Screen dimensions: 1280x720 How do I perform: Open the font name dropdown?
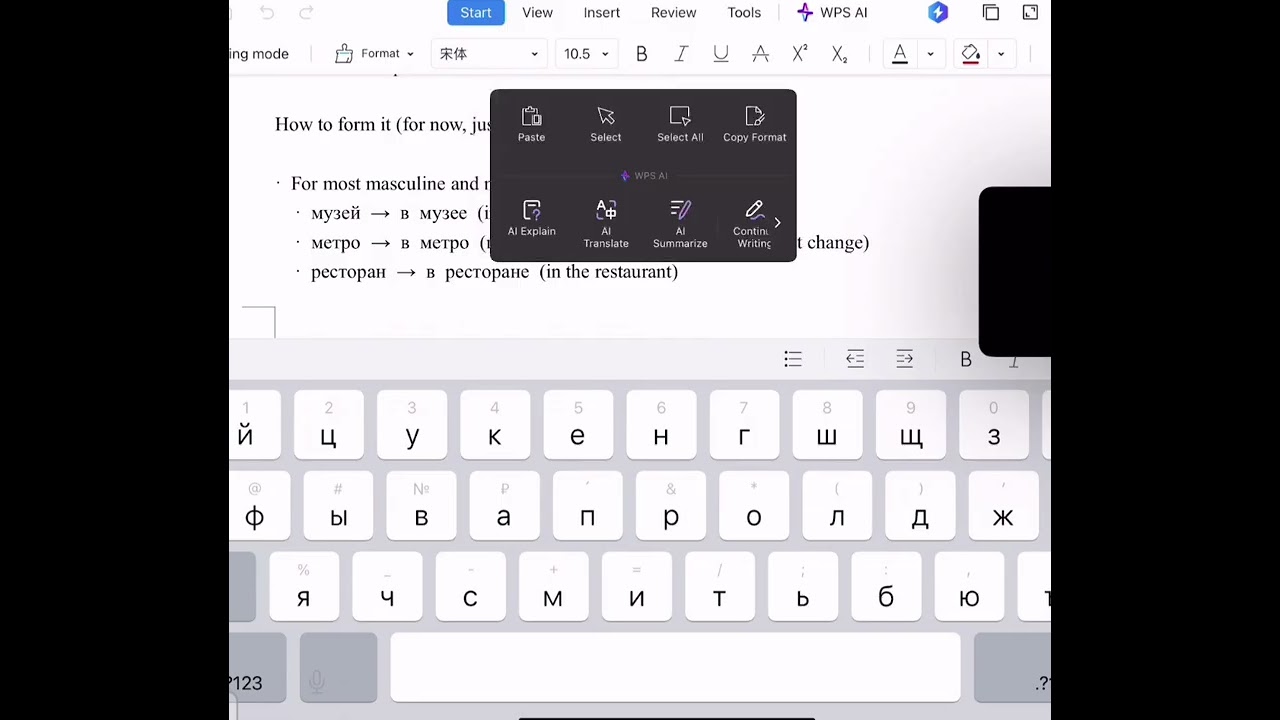[x=489, y=54]
